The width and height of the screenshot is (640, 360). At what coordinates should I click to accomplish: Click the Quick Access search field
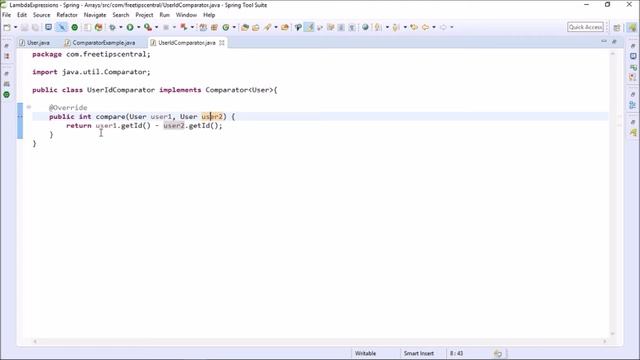click(x=585, y=27)
